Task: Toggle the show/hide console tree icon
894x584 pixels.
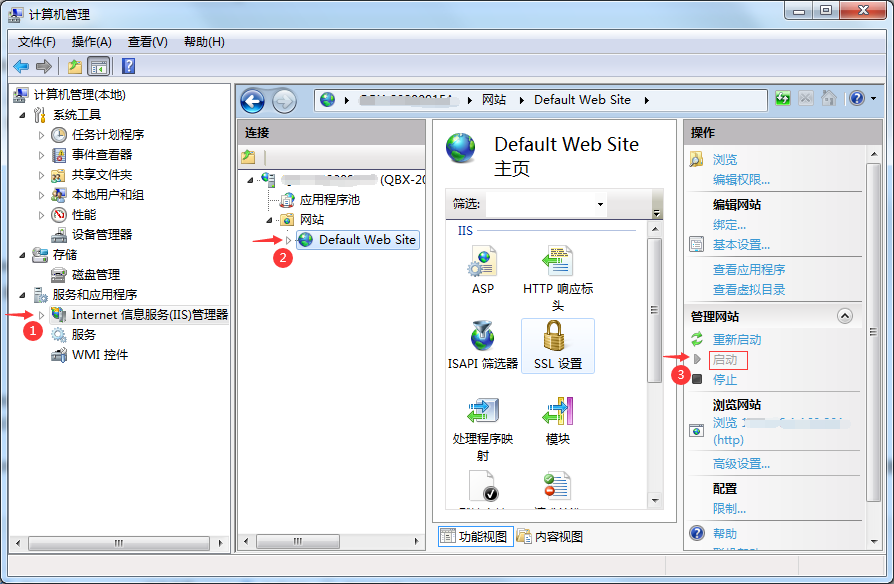Action: (99, 66)
